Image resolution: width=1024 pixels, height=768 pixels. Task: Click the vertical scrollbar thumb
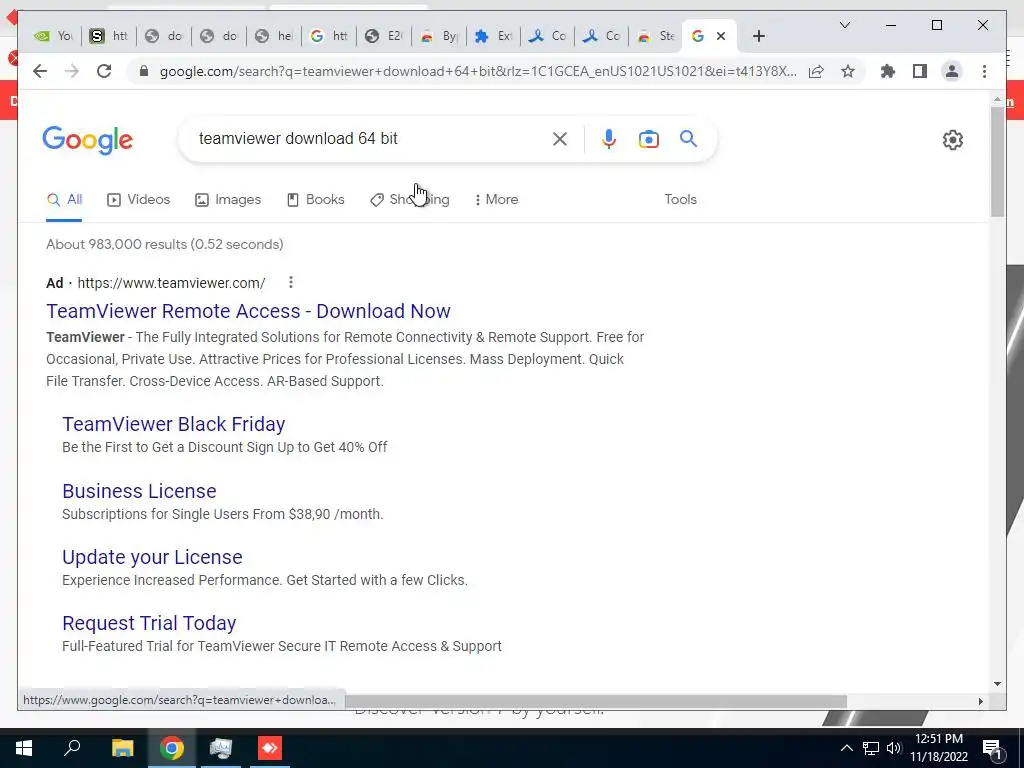click(x=997, y=161)
